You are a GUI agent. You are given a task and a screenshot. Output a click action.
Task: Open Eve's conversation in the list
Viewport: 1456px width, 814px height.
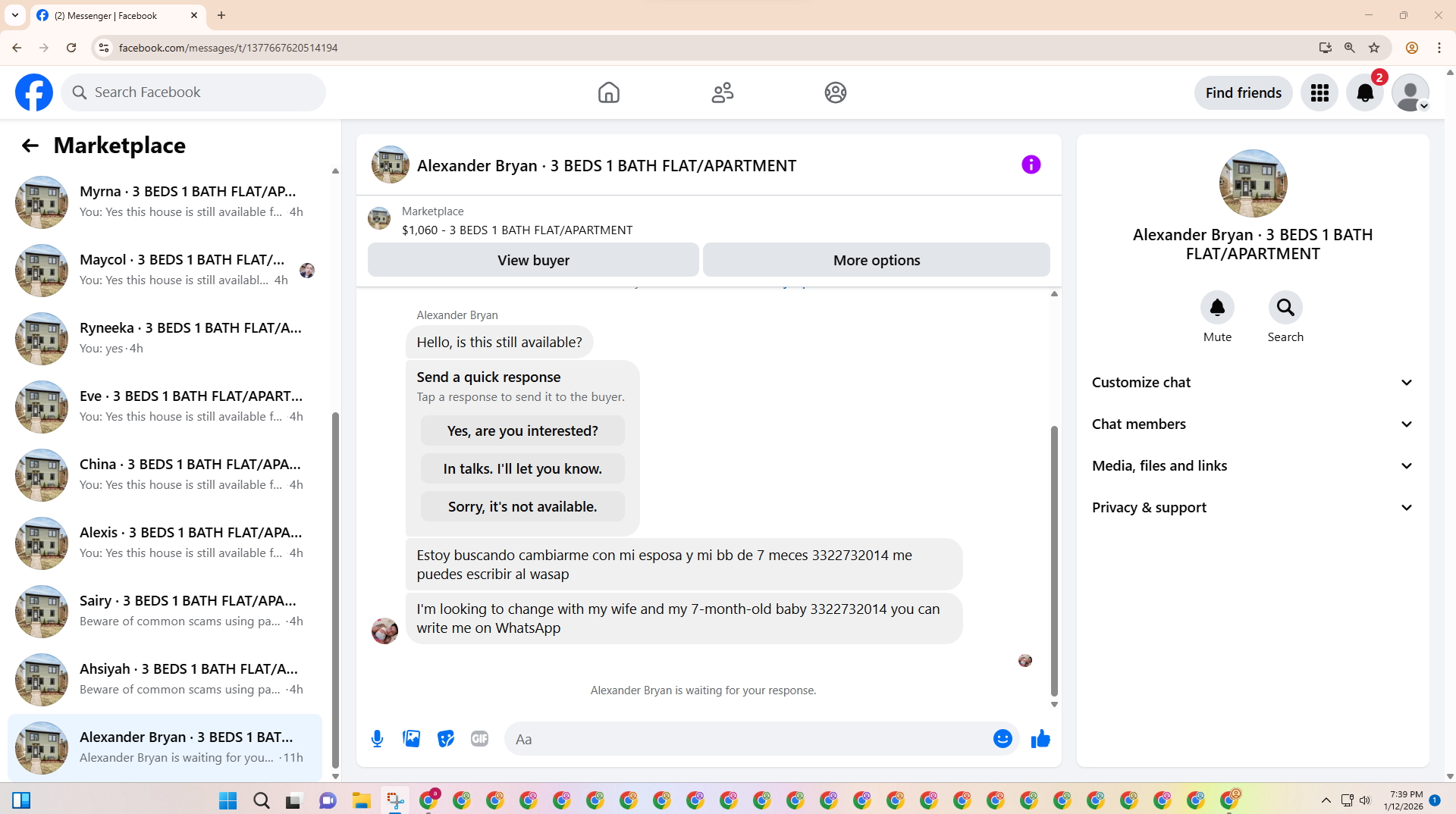tap(165, 406)
